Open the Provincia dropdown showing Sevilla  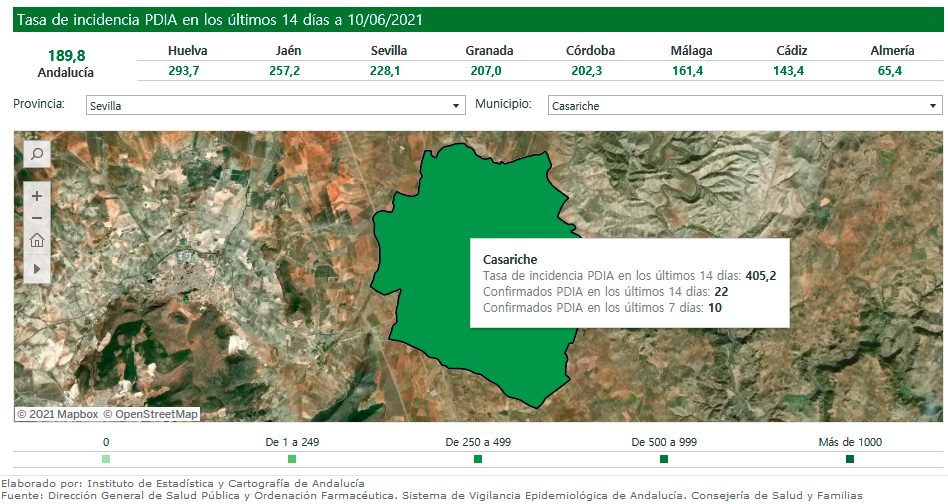275,105
